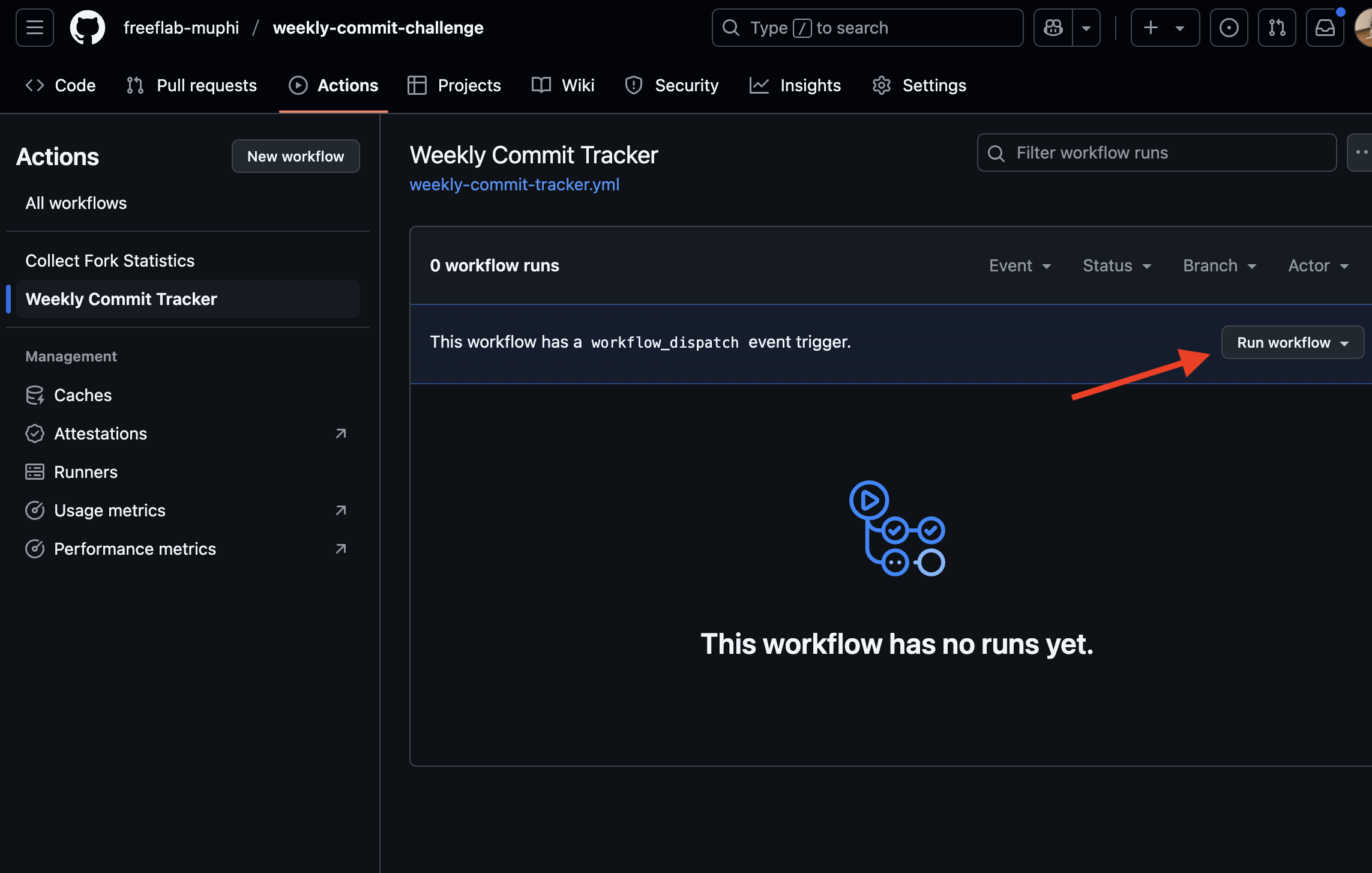
Task: Open Attestations external link
Action: [x=101, y=433]
